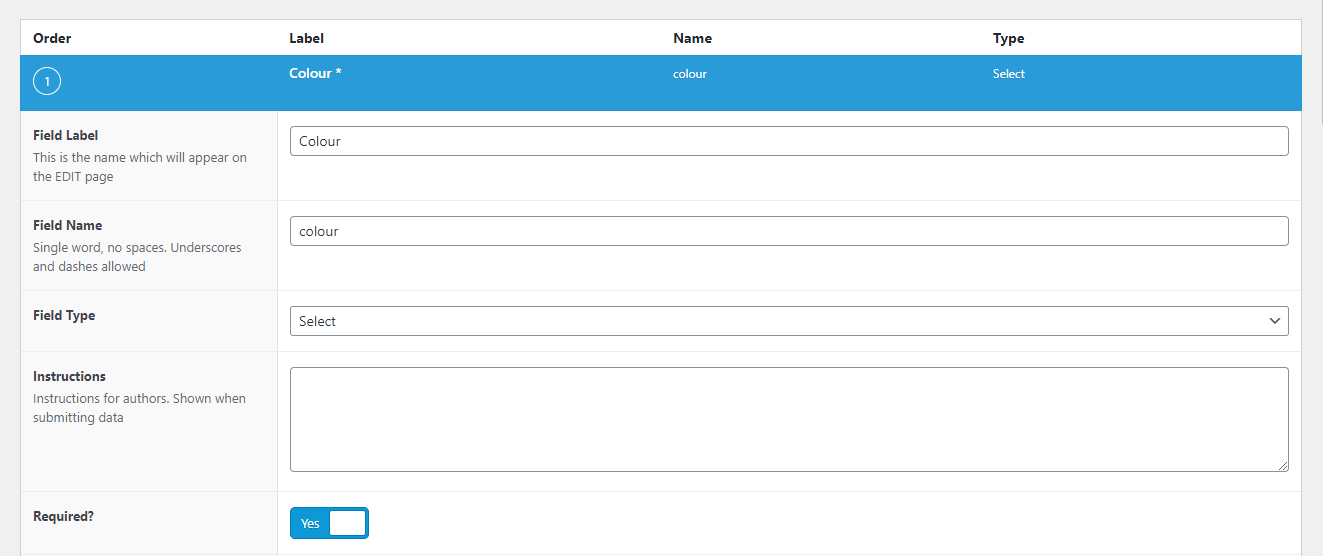Open the Field Type Select dropdown
Screen dimensions: 1323x556
(789, 321)
